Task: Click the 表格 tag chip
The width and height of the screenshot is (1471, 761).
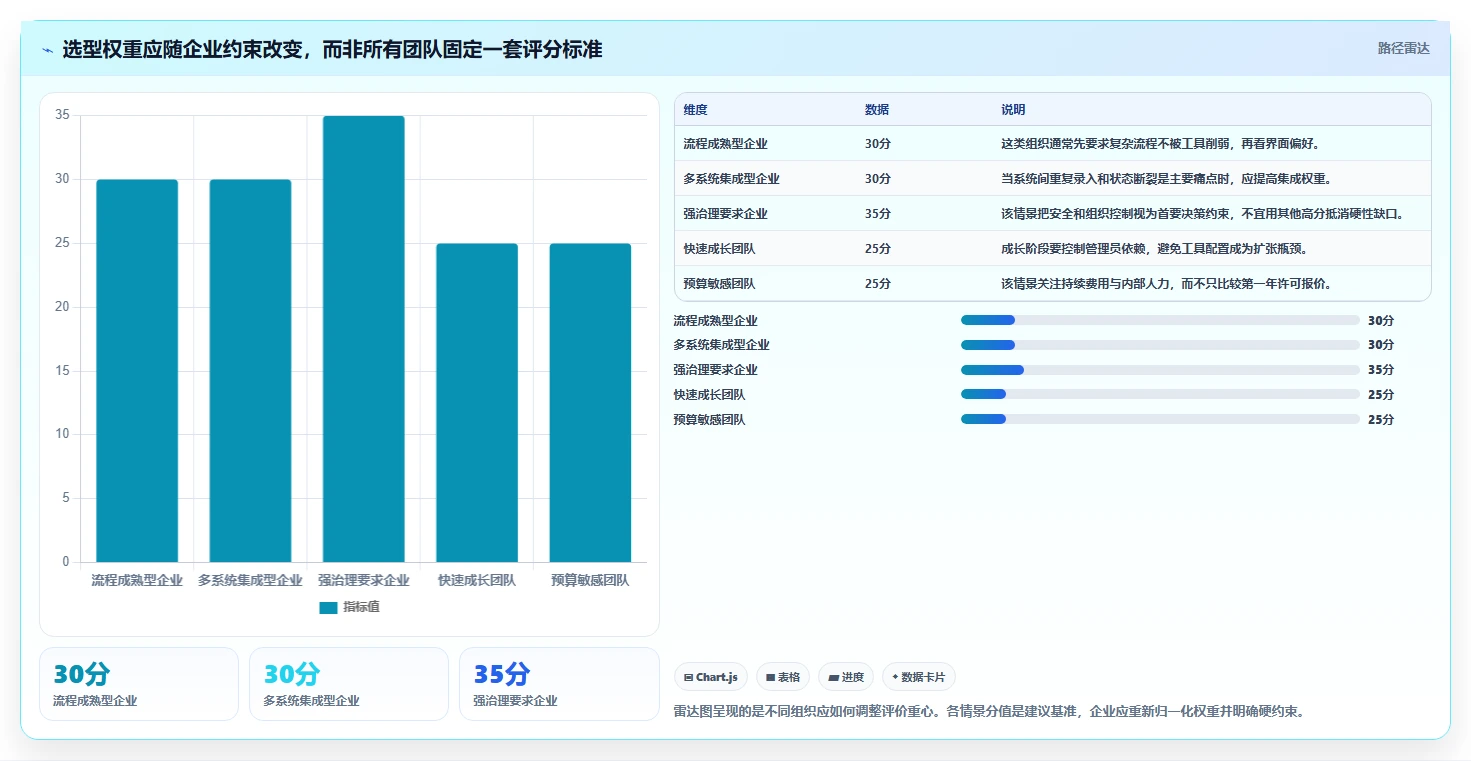Action: point(783,677)
